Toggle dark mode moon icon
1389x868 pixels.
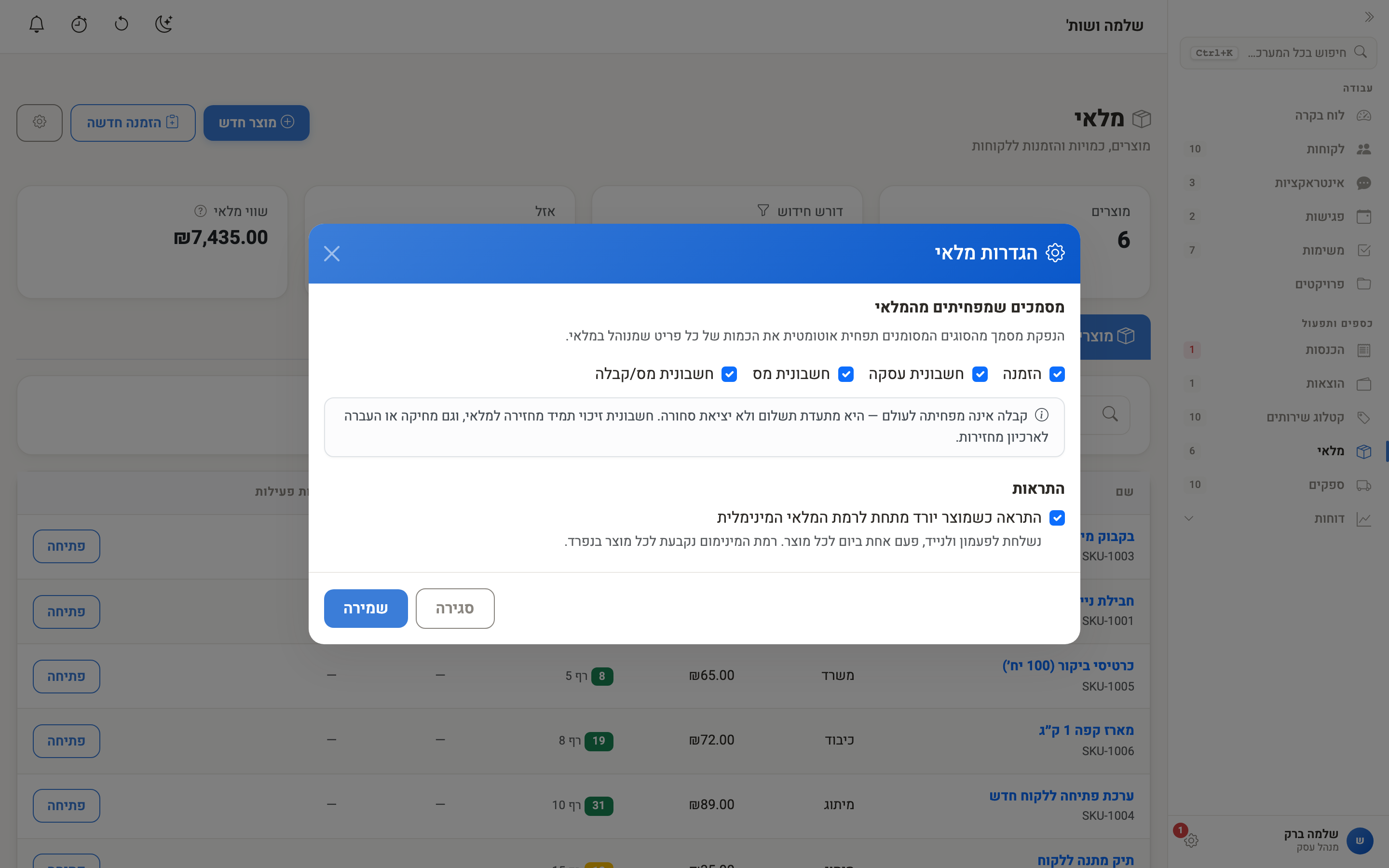(x=164, y=24)
